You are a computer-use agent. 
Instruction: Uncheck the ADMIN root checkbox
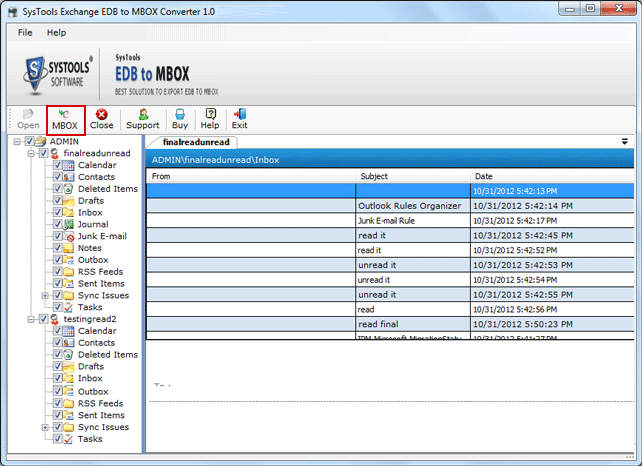[29, 141]
